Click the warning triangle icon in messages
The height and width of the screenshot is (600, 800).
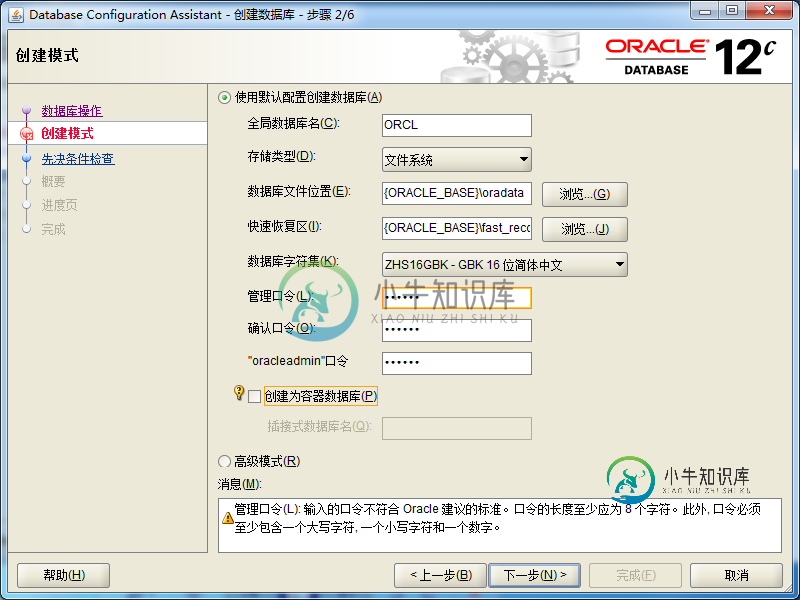pyautogui.click(x=228, y=518)
